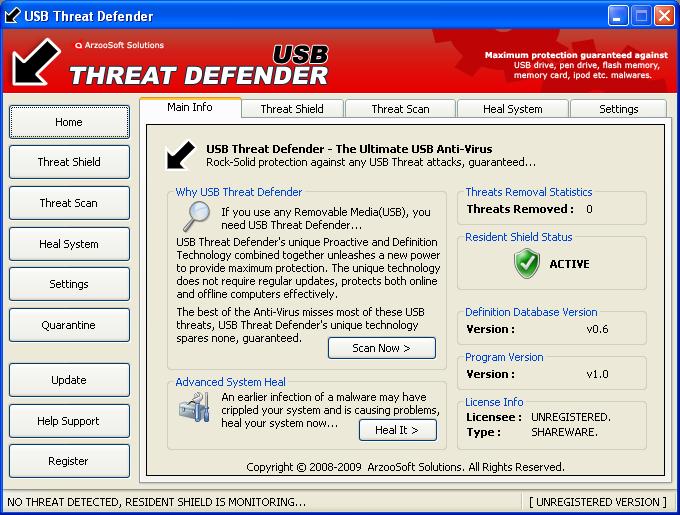Start a scan with Scan Now button

click(382, 348)
